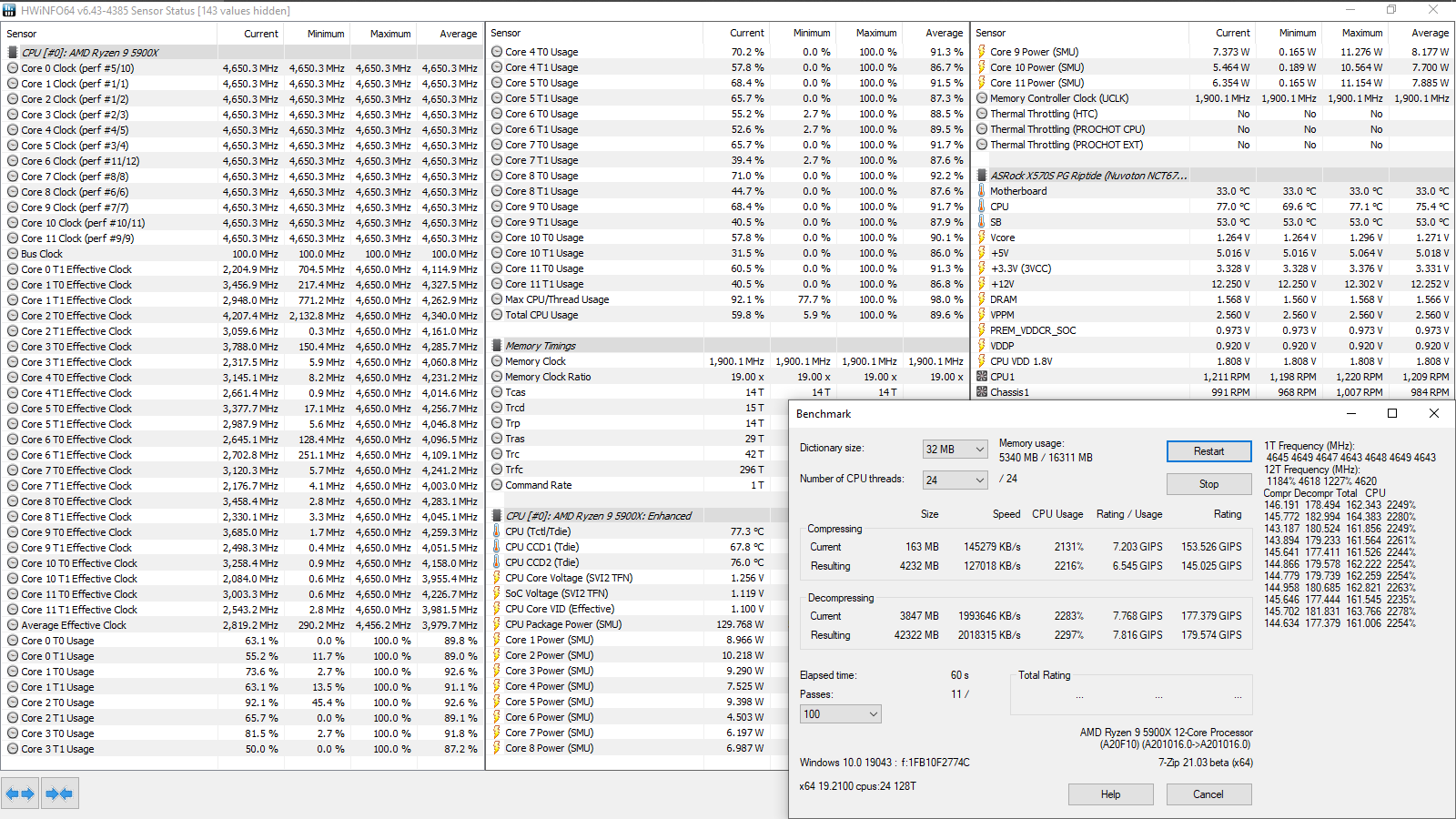Image resolution: width=1456 pixels, height=819 pixels.
Task: Click the icon beside Core 0 T0 Usage
Action: click(x=13, y=641)
